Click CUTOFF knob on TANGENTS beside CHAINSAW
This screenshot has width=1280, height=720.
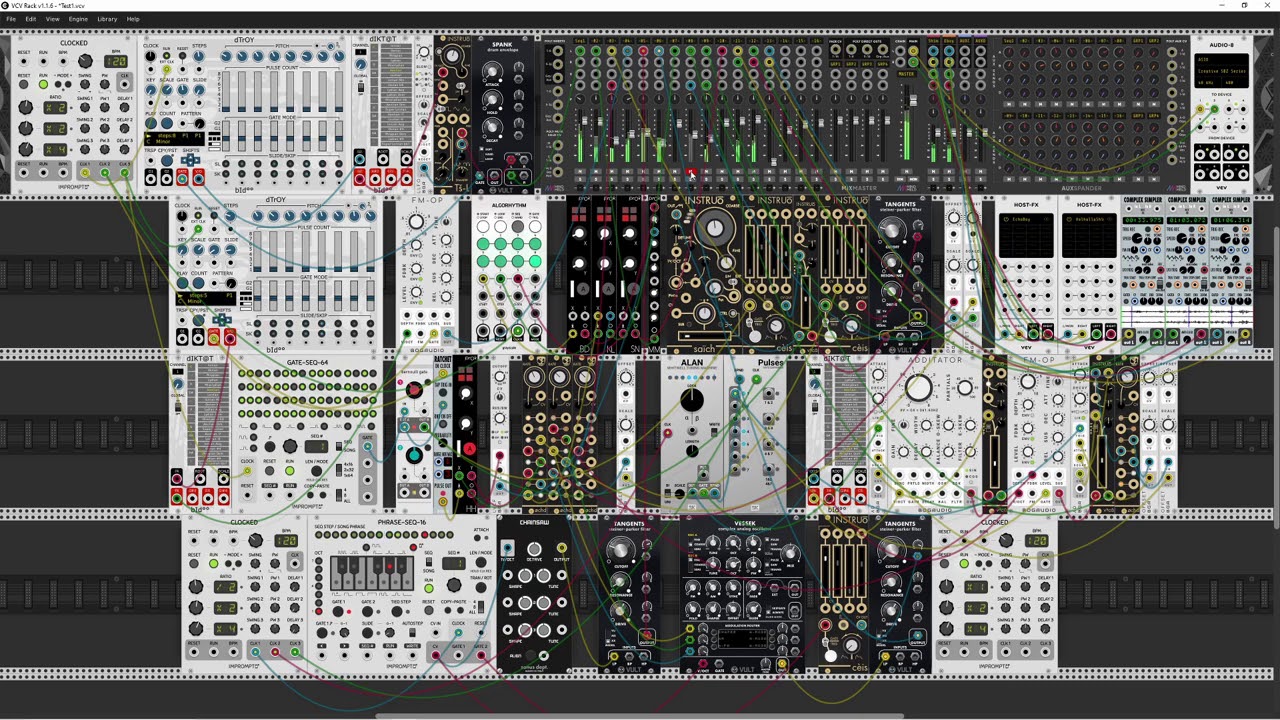pos(620,549)
